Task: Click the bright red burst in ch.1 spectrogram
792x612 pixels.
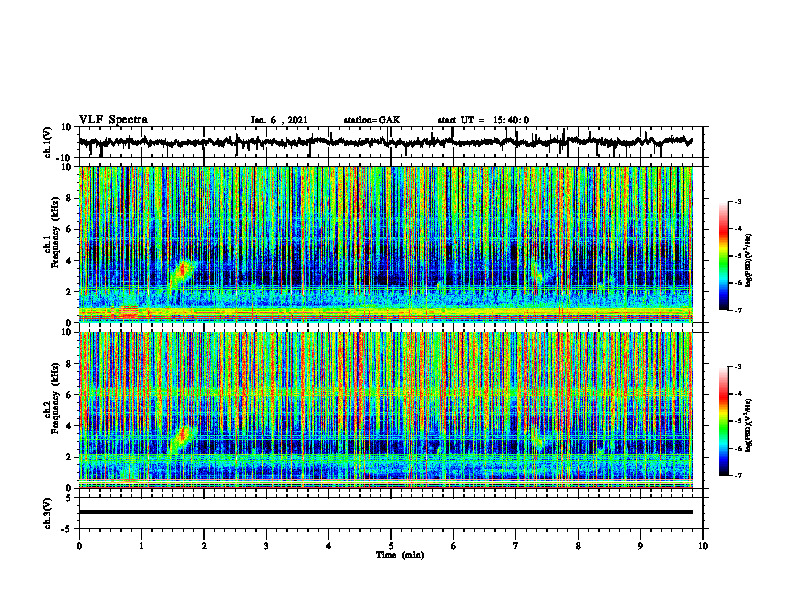Action: pos(182,271)
